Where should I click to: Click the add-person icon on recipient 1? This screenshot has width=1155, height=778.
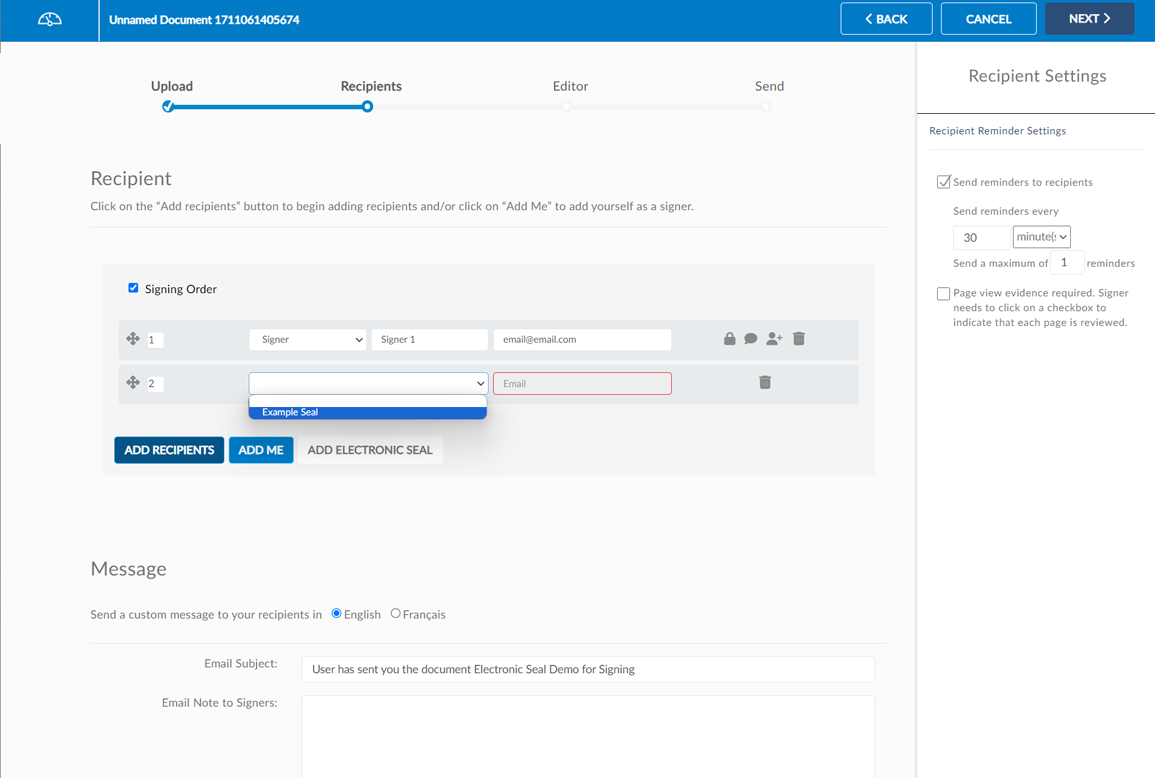click(774, 339)
